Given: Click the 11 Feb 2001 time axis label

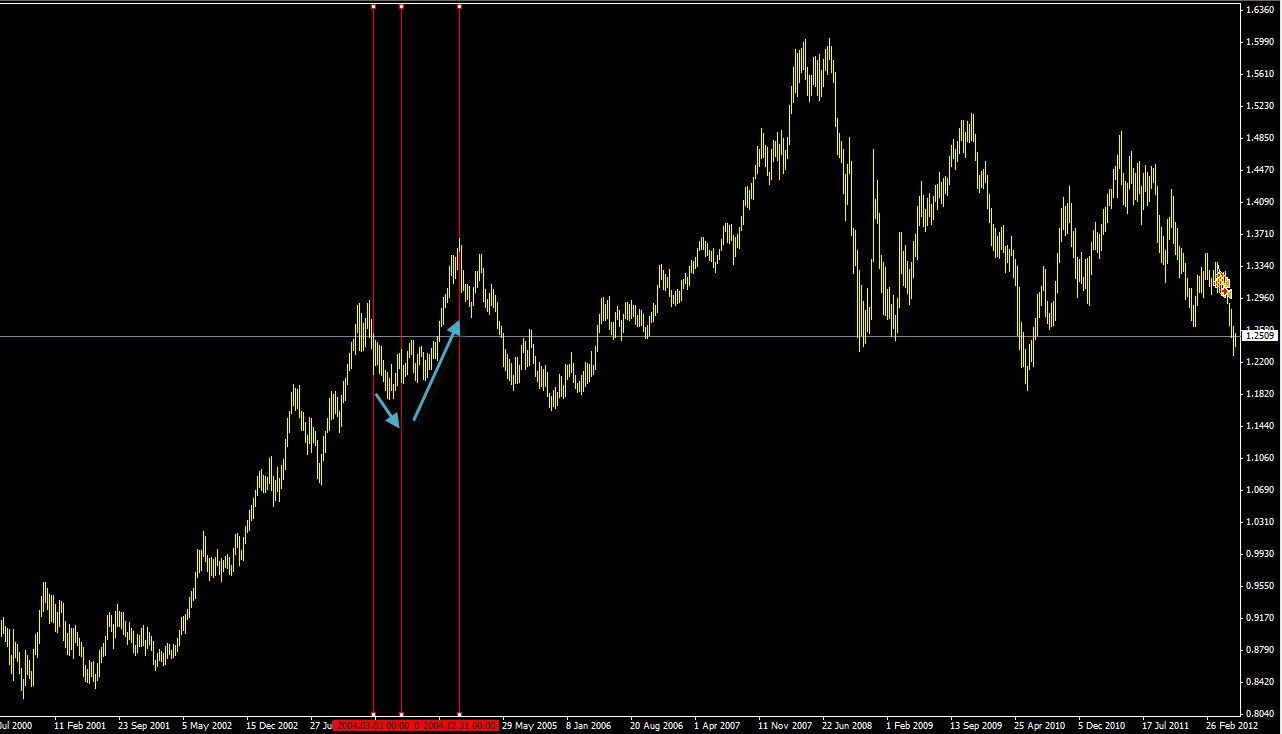Looking at the screenshot, I should click(80, 725).
